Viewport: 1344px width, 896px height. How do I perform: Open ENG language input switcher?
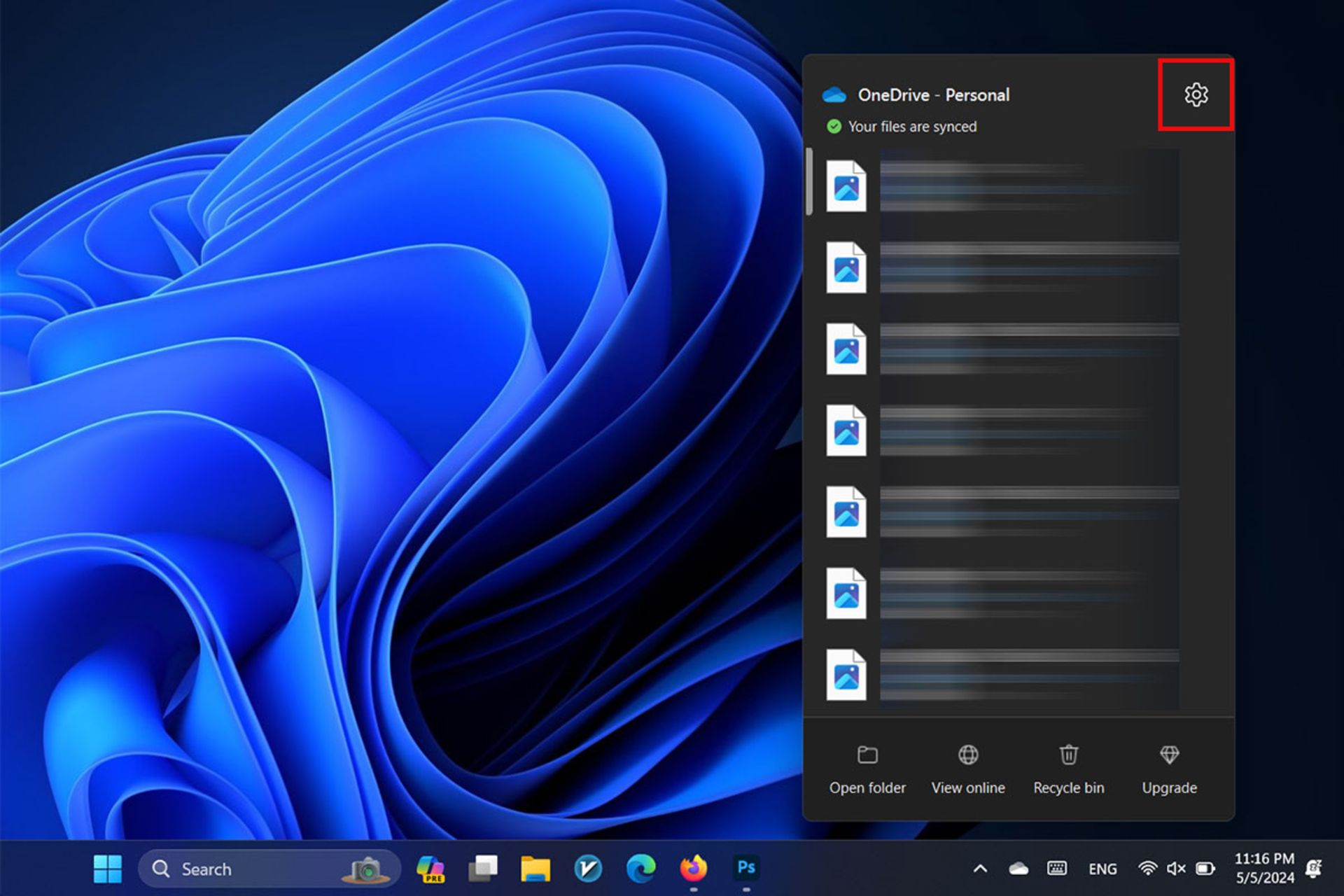coord(1102,869)
